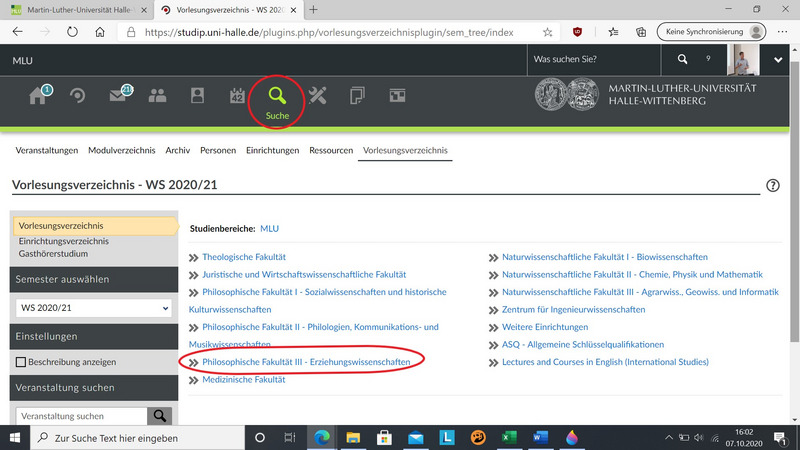Viewport: 800px width, 450px height.
Task: Click the Windows Start button
Action: click(15, 438)
